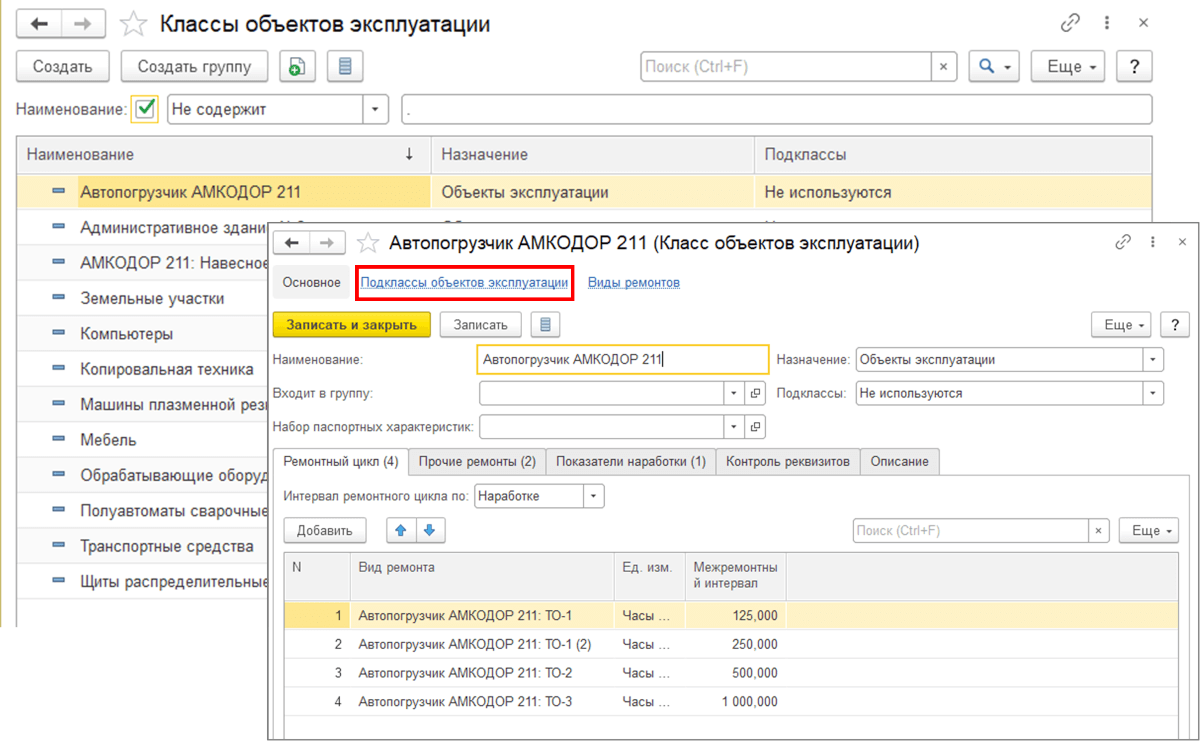The height and width of the screenshot is (741, 1200).
Task: Copy link icon in Автопогрузчик form header
Action: pyautogui.click(x=1123, y=242)
